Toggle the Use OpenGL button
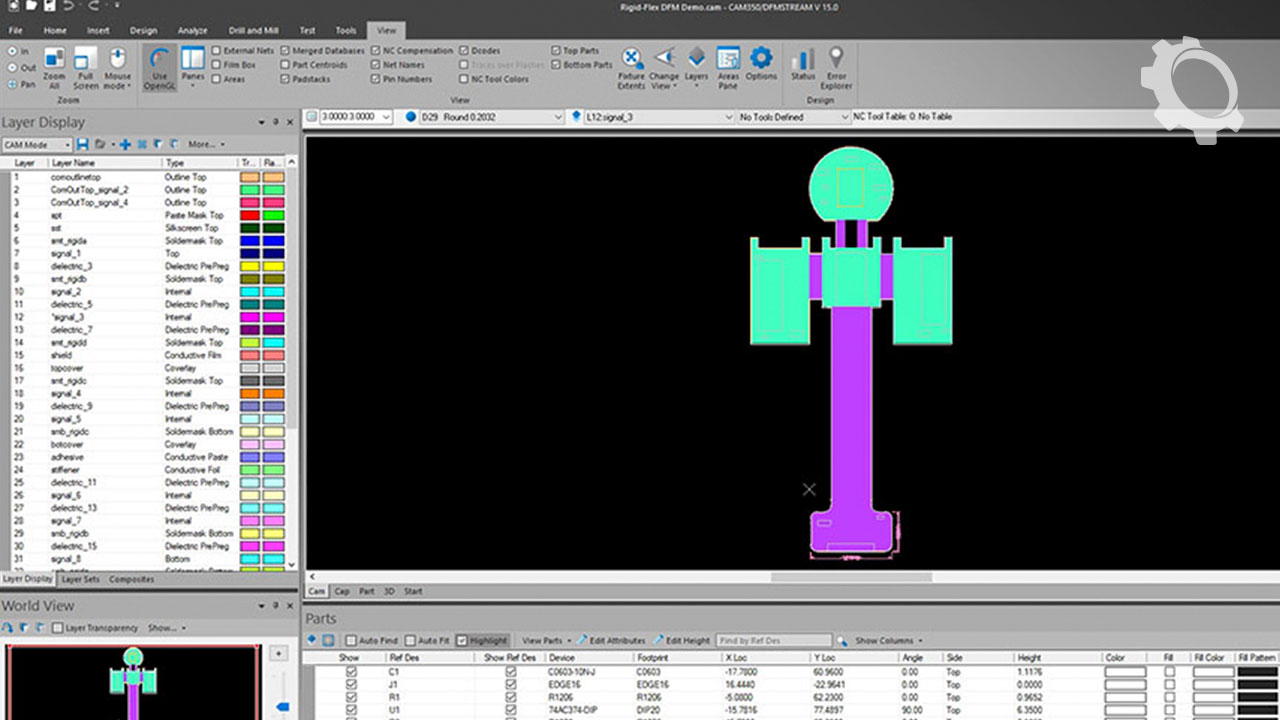The height and width of the screenshot is (720, 1280). (158, 67)
